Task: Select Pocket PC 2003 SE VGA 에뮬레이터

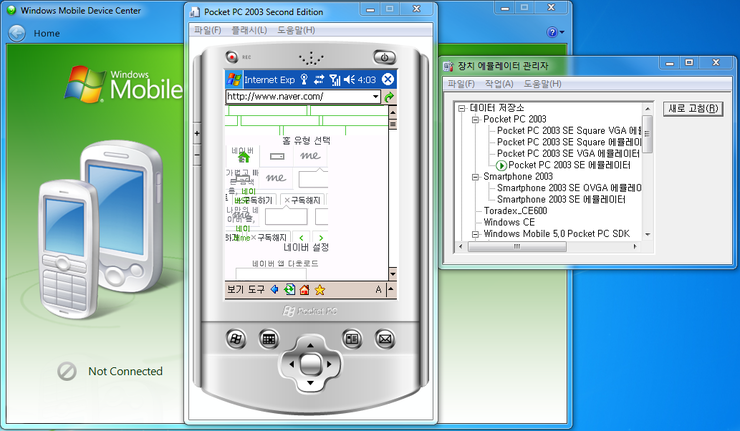Action: pos(568,154)
